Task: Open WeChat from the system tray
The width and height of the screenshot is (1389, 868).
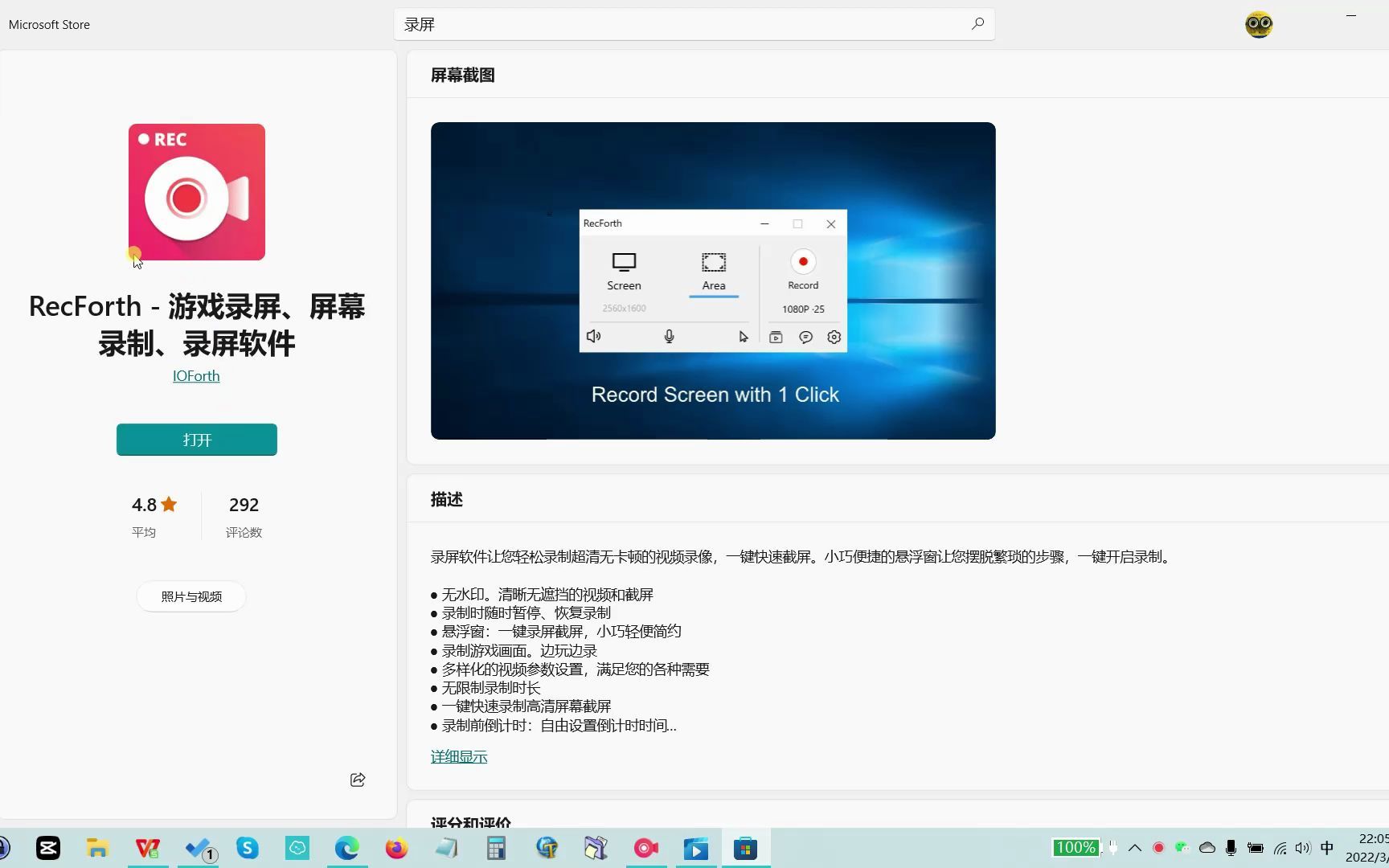Action: pos(1181,848)
